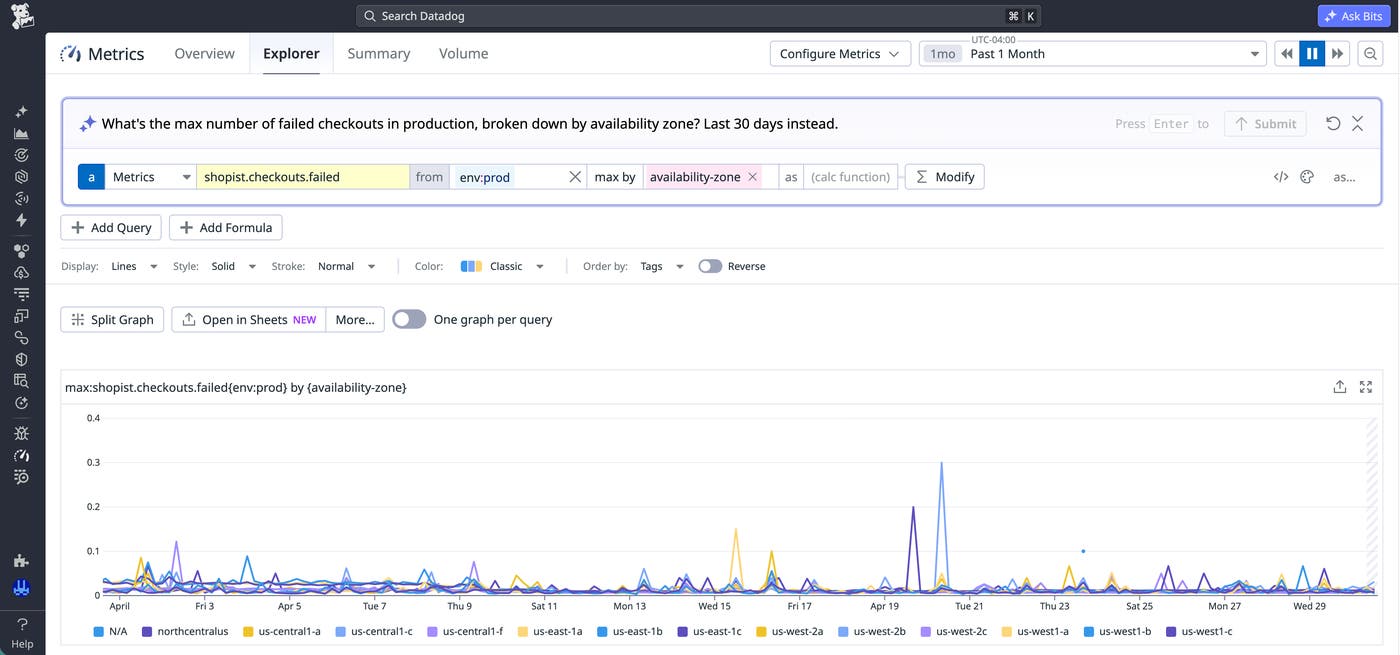Collapse the natural language query prompt
Screen dimensions: 1400x655
[1358, 123]
